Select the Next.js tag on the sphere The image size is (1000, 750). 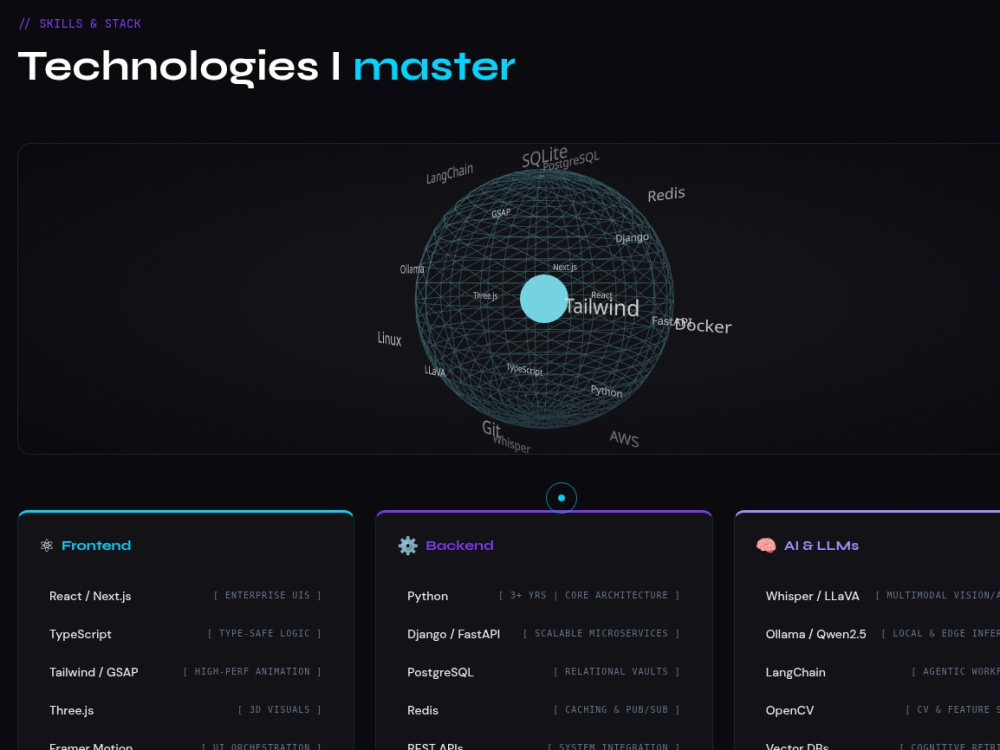coord(564,267)
